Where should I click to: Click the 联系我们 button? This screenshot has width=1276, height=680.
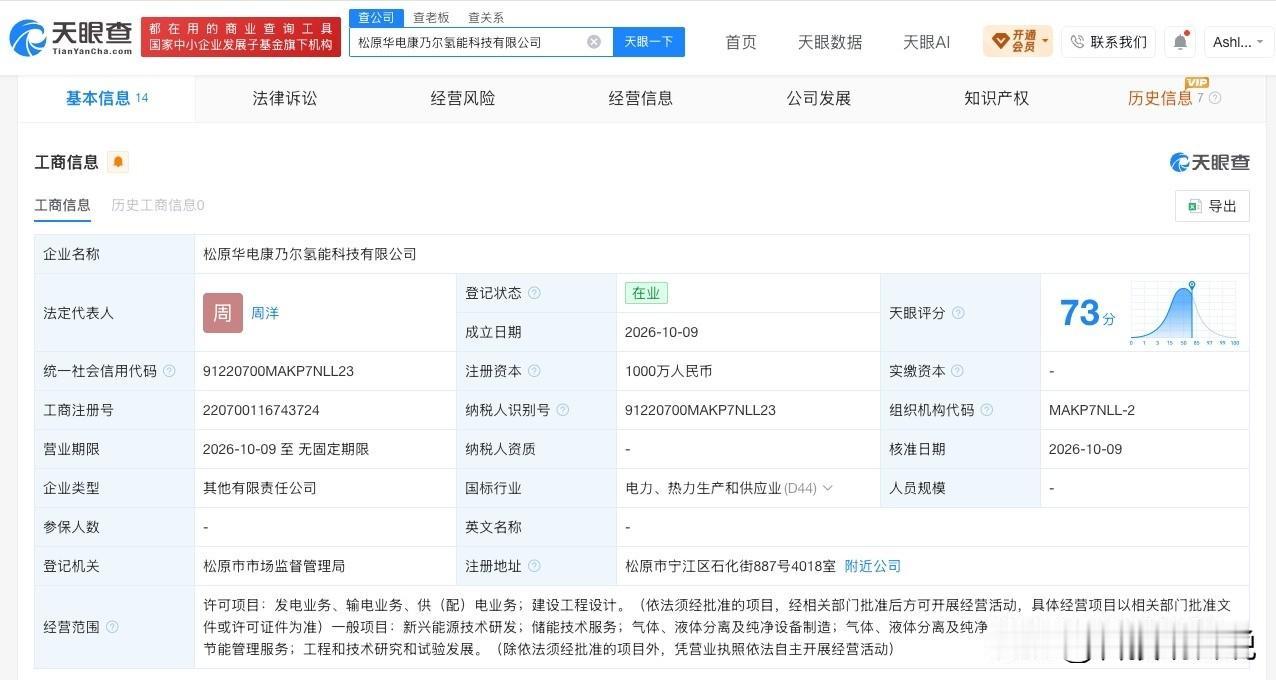[x=1108, y=42]
